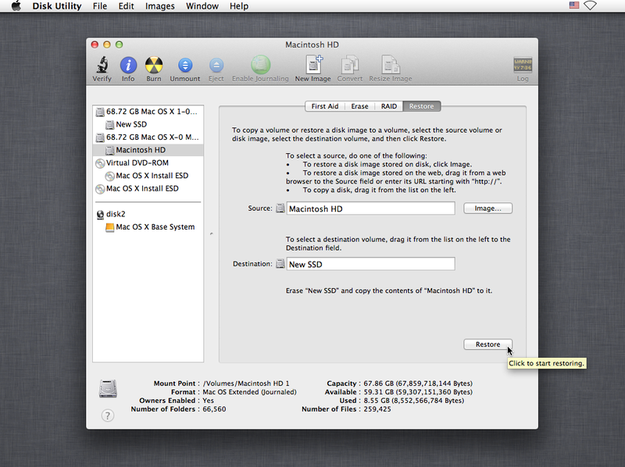Open the Edit menu
This screenshot has height=467, width=625.
point(126,6)
